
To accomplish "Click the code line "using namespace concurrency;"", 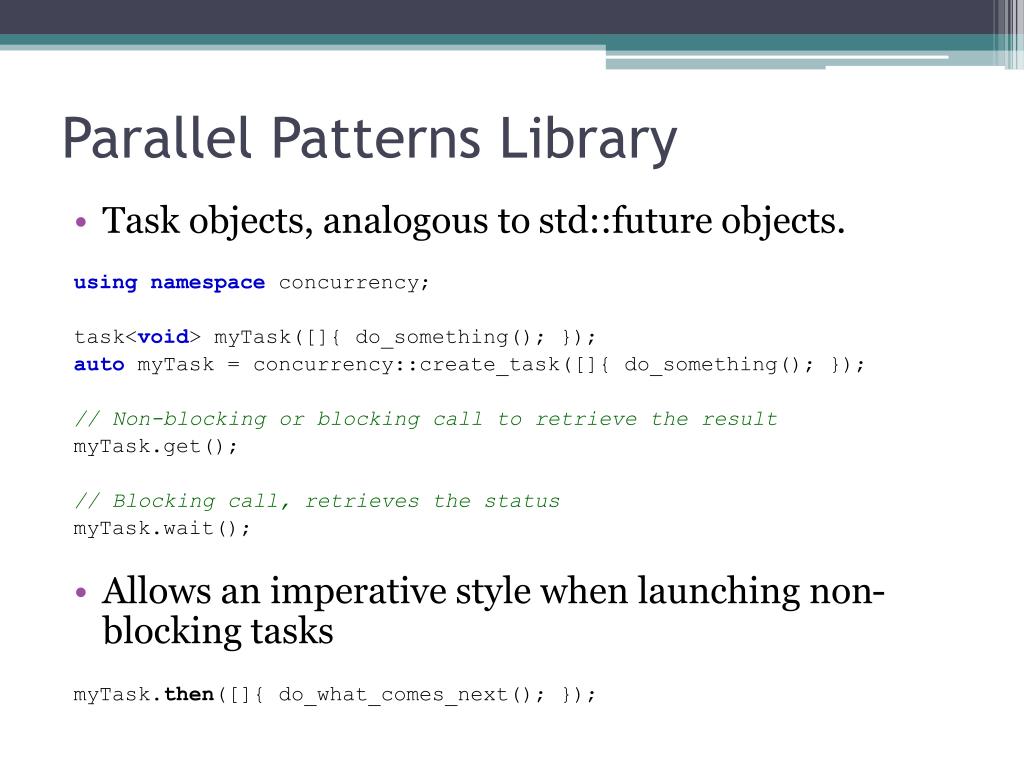I will click(x=251, y=283).
